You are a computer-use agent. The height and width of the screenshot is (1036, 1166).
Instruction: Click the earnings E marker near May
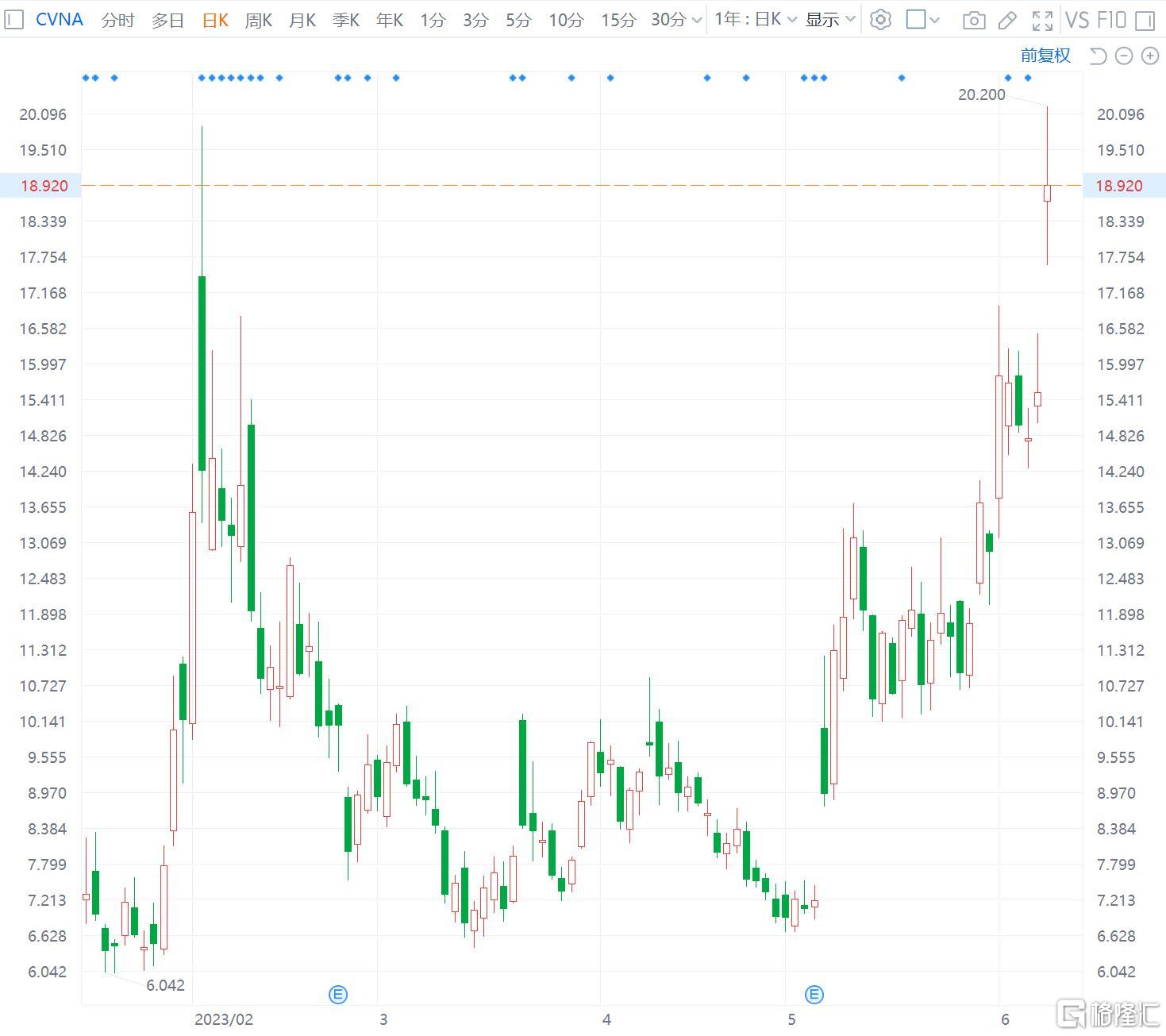[814, 994]
